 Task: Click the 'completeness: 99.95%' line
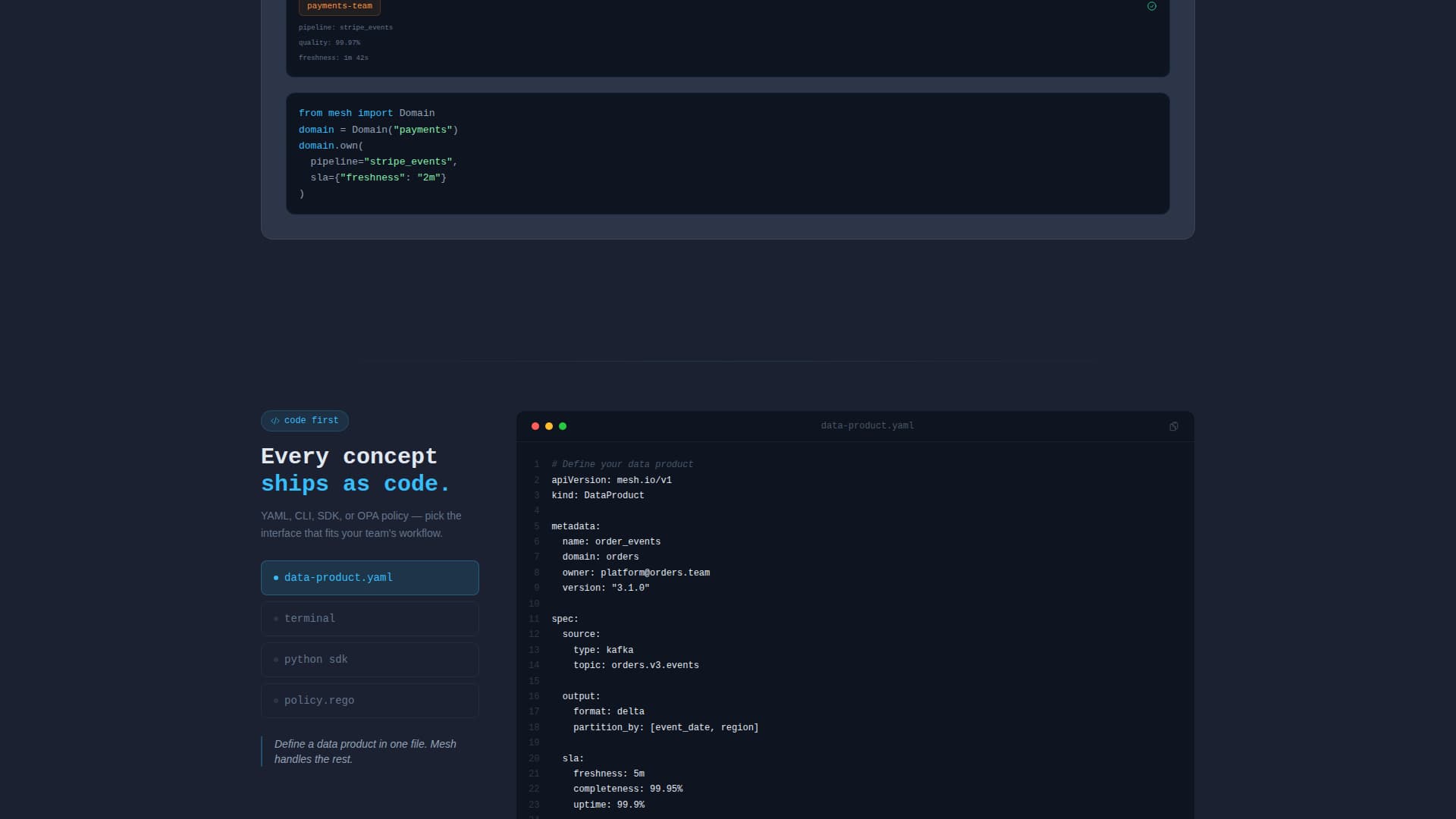point(628,789)
